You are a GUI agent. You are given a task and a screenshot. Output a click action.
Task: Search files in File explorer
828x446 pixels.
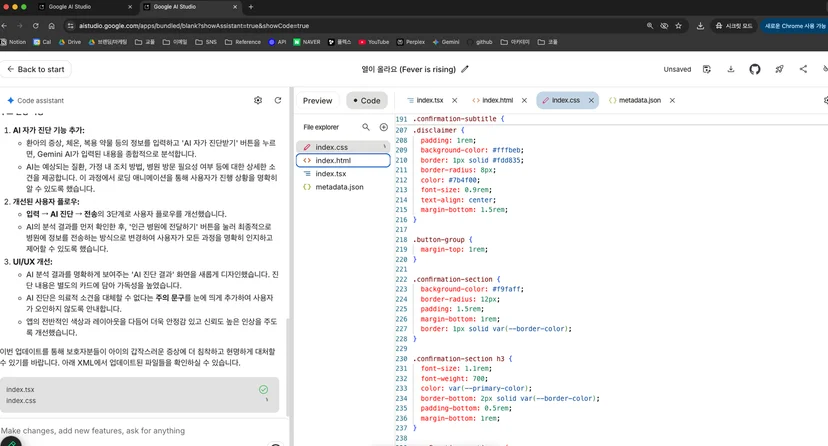(x=366, y=127)
